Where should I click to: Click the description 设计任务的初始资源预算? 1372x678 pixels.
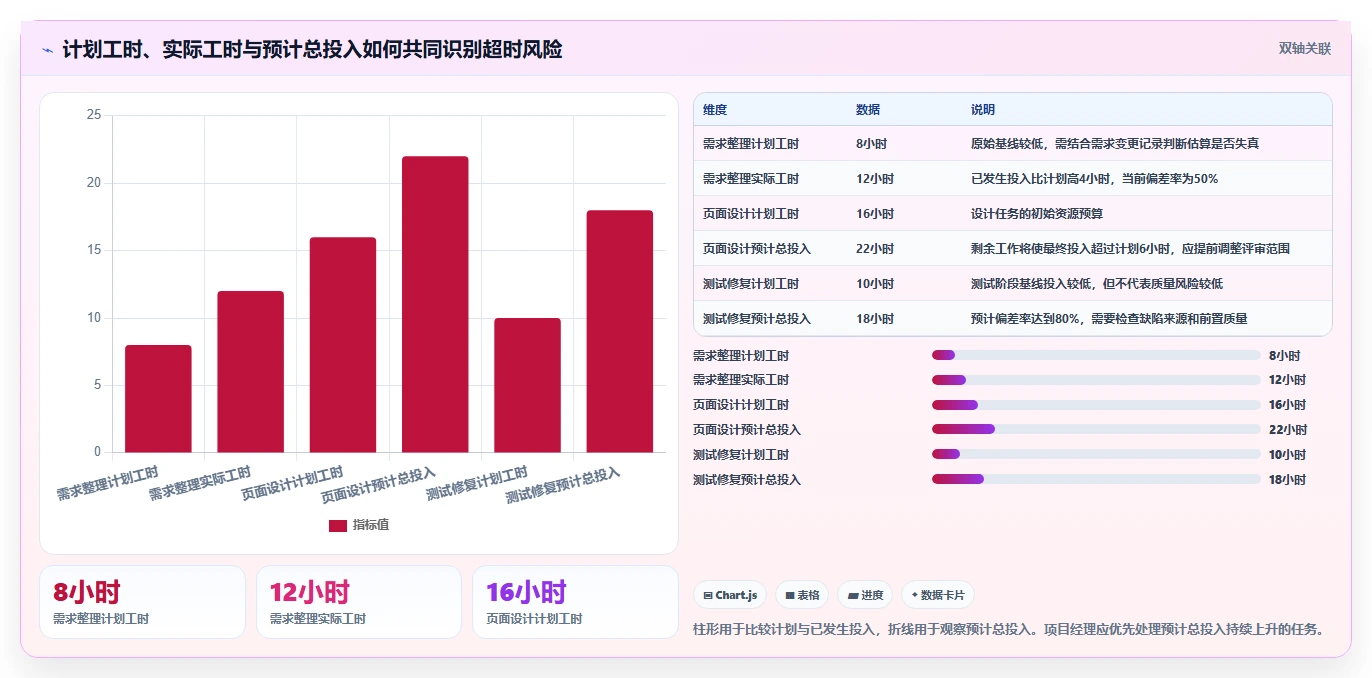click(1037, 214)
